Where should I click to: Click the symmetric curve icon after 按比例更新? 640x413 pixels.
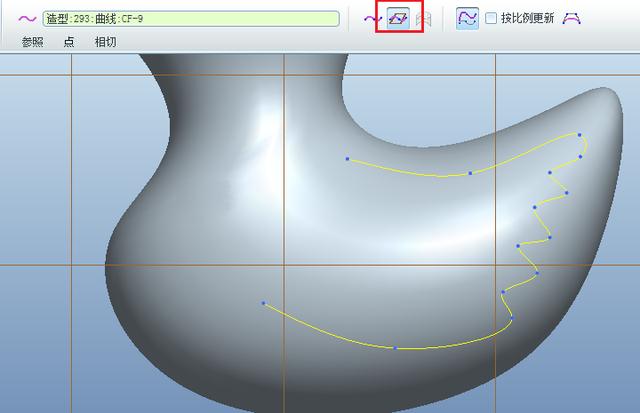pos(571,18)
